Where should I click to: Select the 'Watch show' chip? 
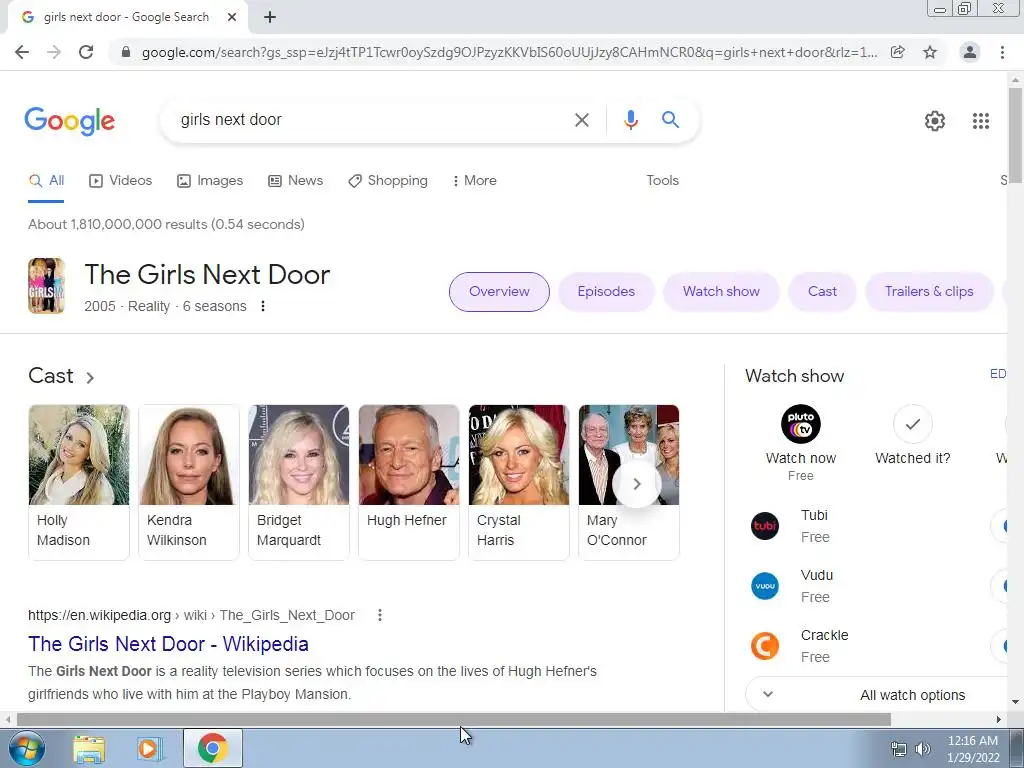click(x=721, y=292)
